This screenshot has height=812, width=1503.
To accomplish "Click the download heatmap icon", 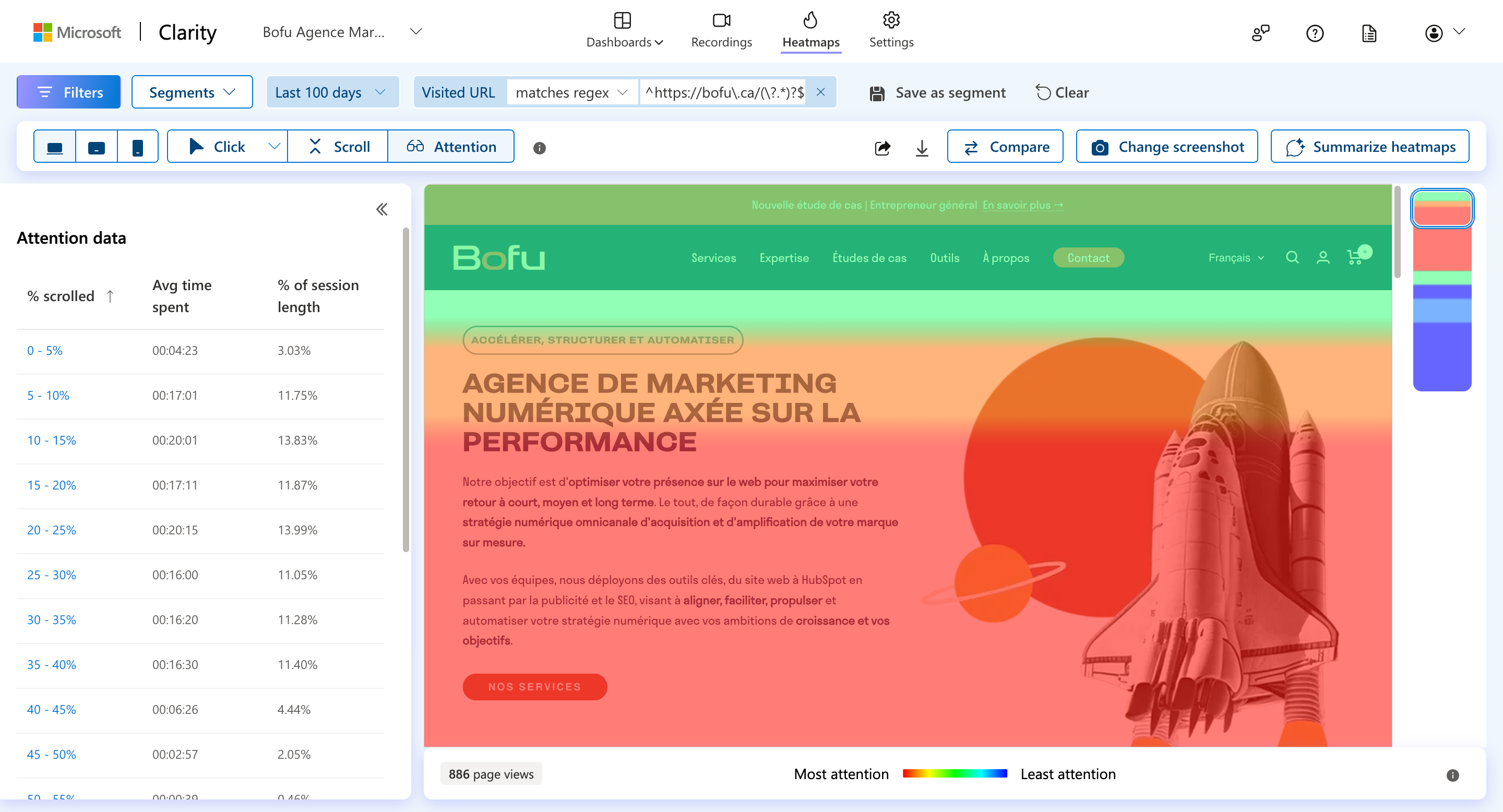I will 922,148.
